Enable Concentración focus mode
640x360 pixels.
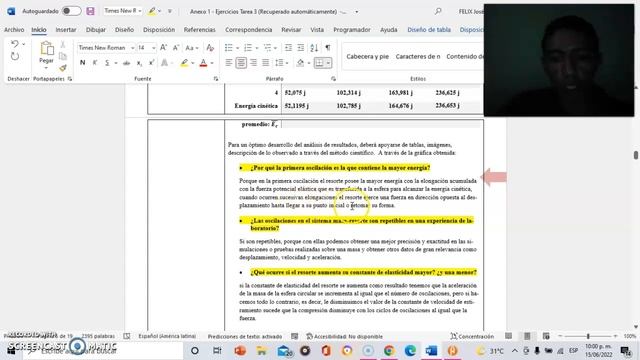click(472, 336)
